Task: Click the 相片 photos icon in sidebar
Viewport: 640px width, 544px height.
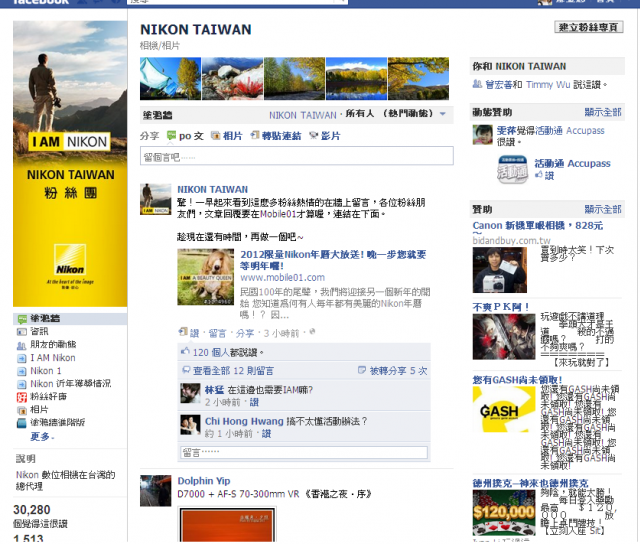Action: 22,410
